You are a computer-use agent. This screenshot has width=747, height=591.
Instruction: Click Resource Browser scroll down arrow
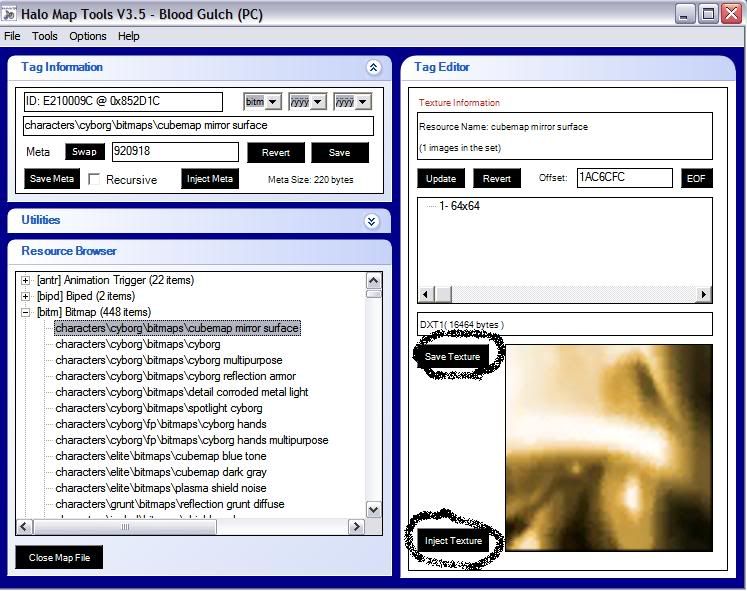tap(374, 510)
